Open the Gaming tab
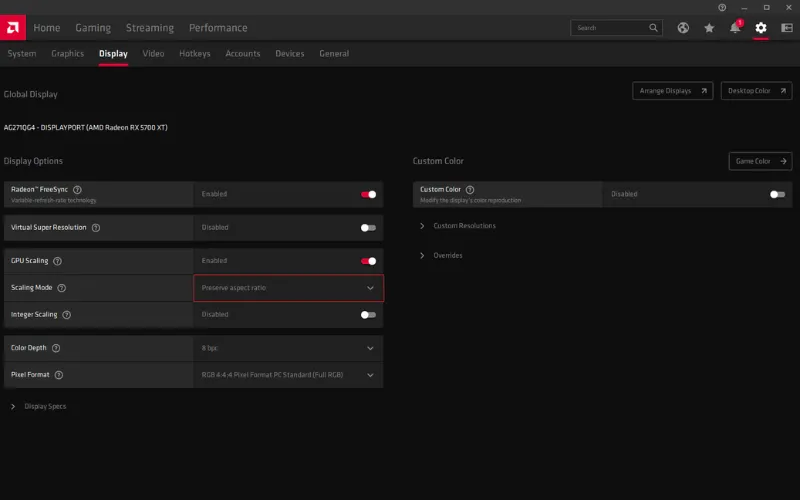 [93, 28]
